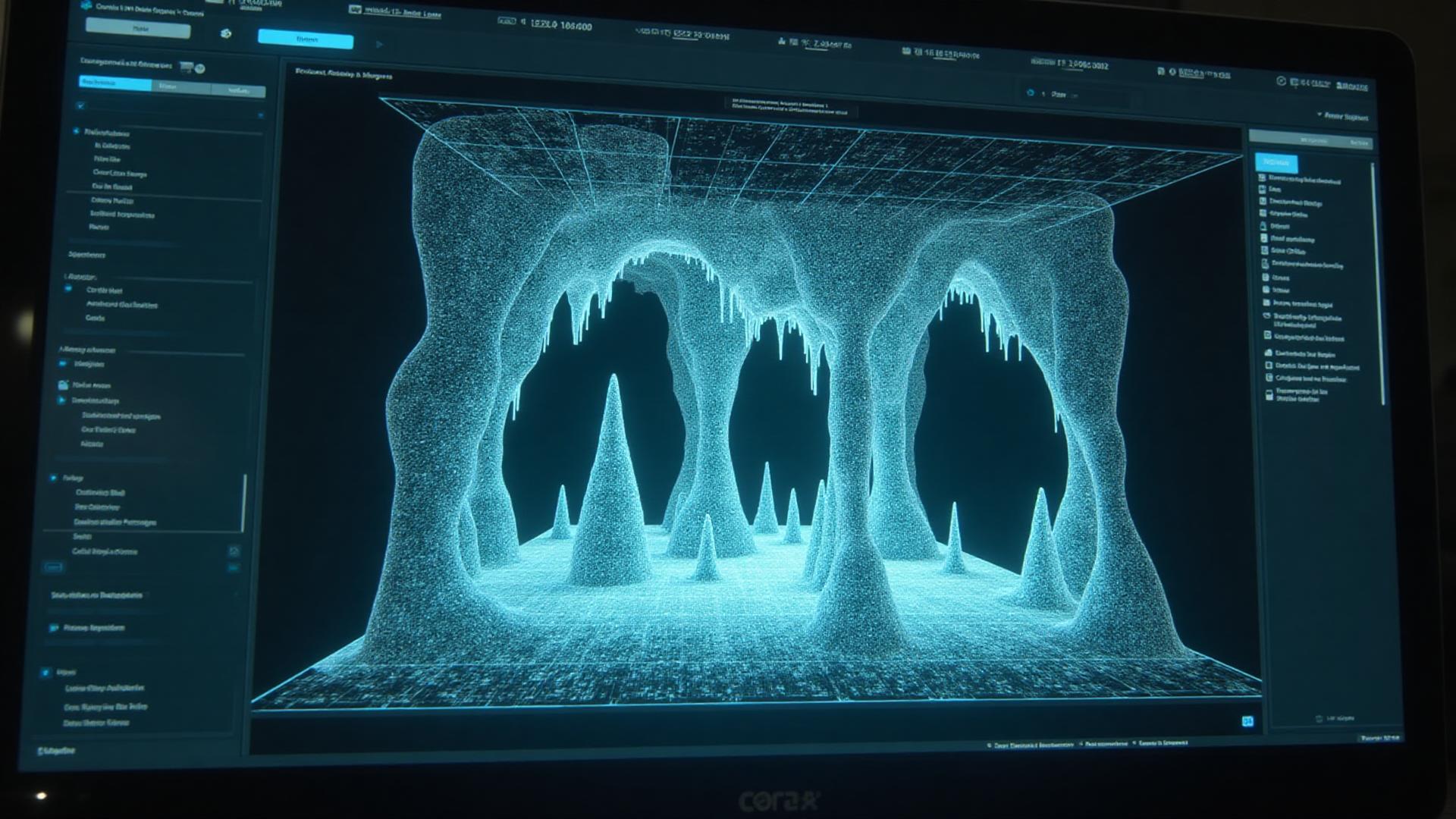Click the small outlined cyan button in the lower left panel
This screenshot has width=1456, height=819.
(x=53, y=566)
